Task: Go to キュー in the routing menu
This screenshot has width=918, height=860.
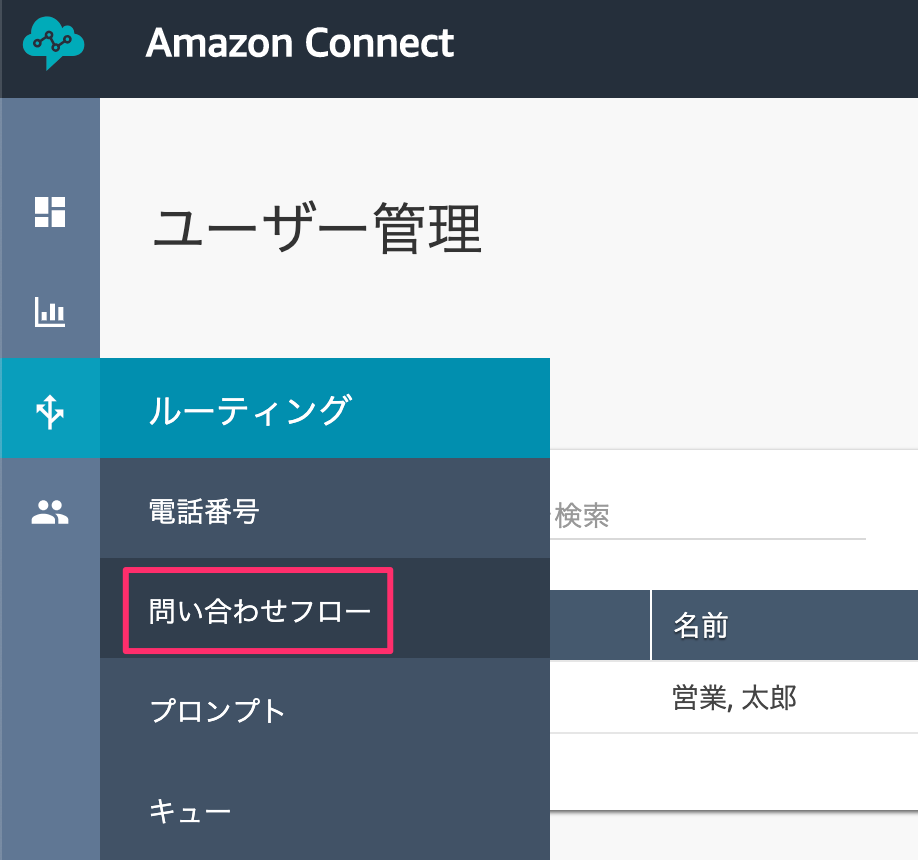Action: point(325,811)
